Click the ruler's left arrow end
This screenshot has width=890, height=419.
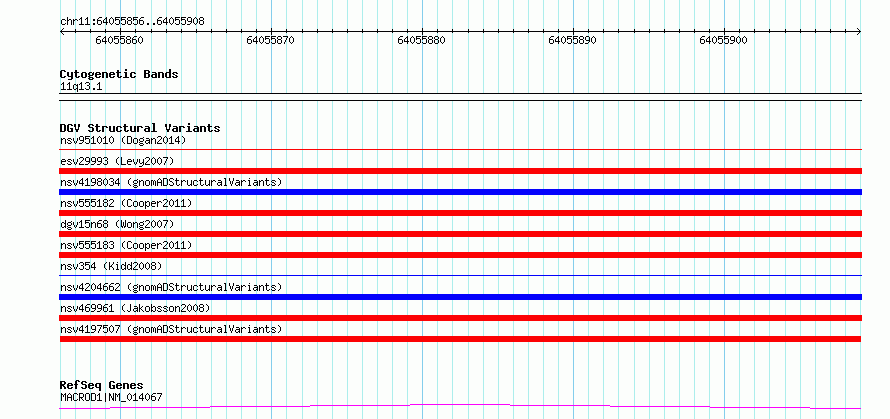pyautogui.click(x=62, y=32)
